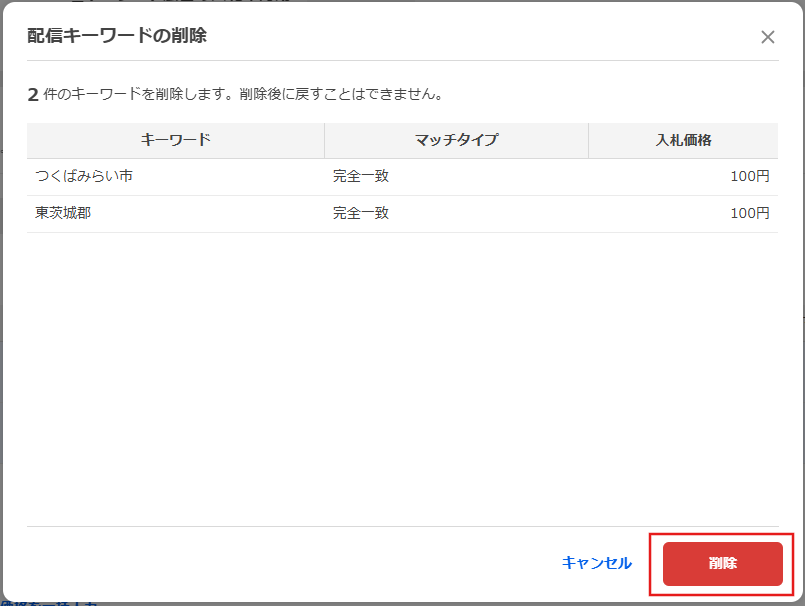The image size is (805, 606).
Task: Click the キャンセル link
Action: click(x=596, y=563)
